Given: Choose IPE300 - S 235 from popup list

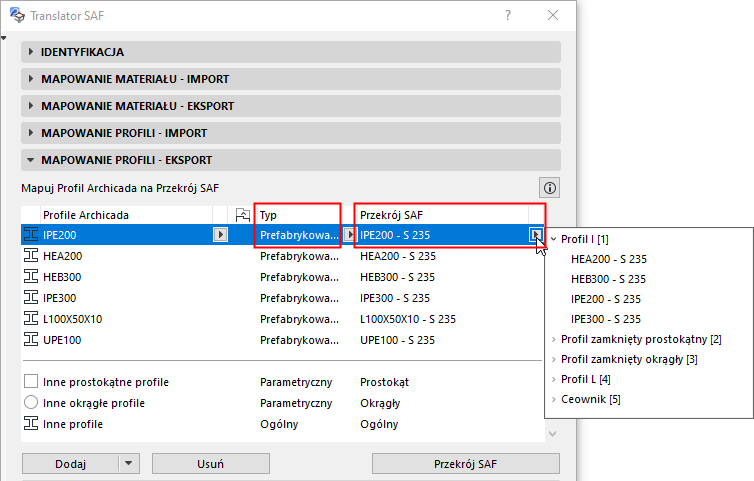Looking at the screenshot, I should point(606,319).
